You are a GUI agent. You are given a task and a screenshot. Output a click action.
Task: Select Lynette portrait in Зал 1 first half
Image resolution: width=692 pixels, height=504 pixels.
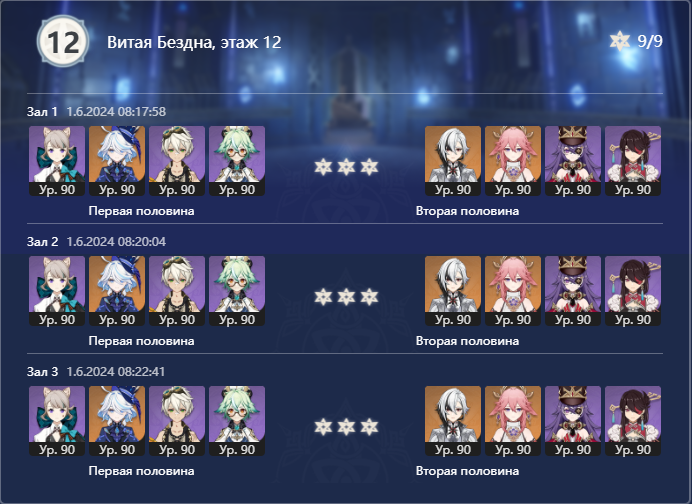[57, 161]
